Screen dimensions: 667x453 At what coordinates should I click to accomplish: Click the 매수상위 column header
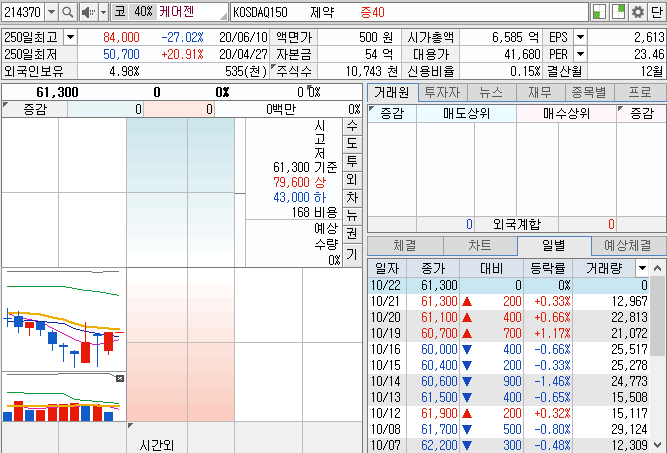coord(566,113)
